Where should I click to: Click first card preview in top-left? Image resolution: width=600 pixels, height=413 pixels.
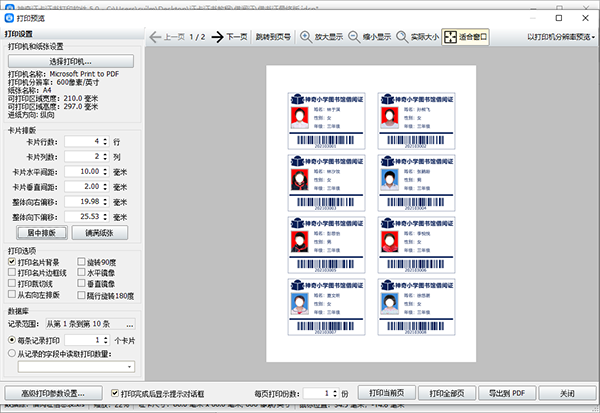coord(326,121)
